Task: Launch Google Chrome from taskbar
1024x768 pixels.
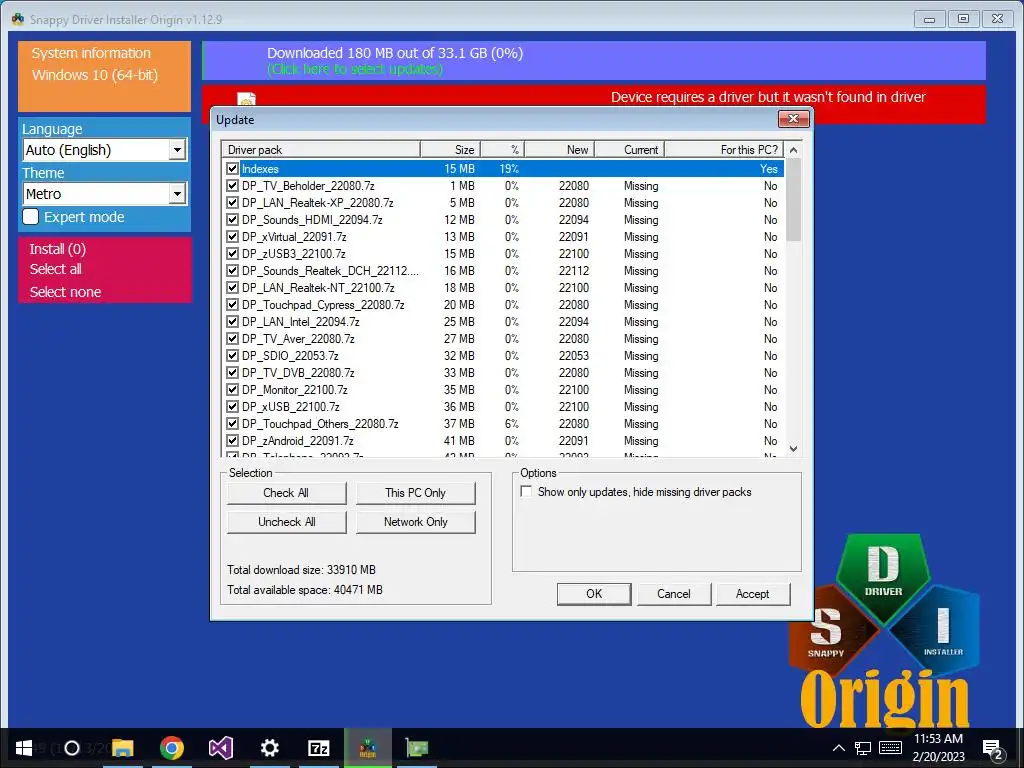Action: pyautogui.click(x=172, y=748)
